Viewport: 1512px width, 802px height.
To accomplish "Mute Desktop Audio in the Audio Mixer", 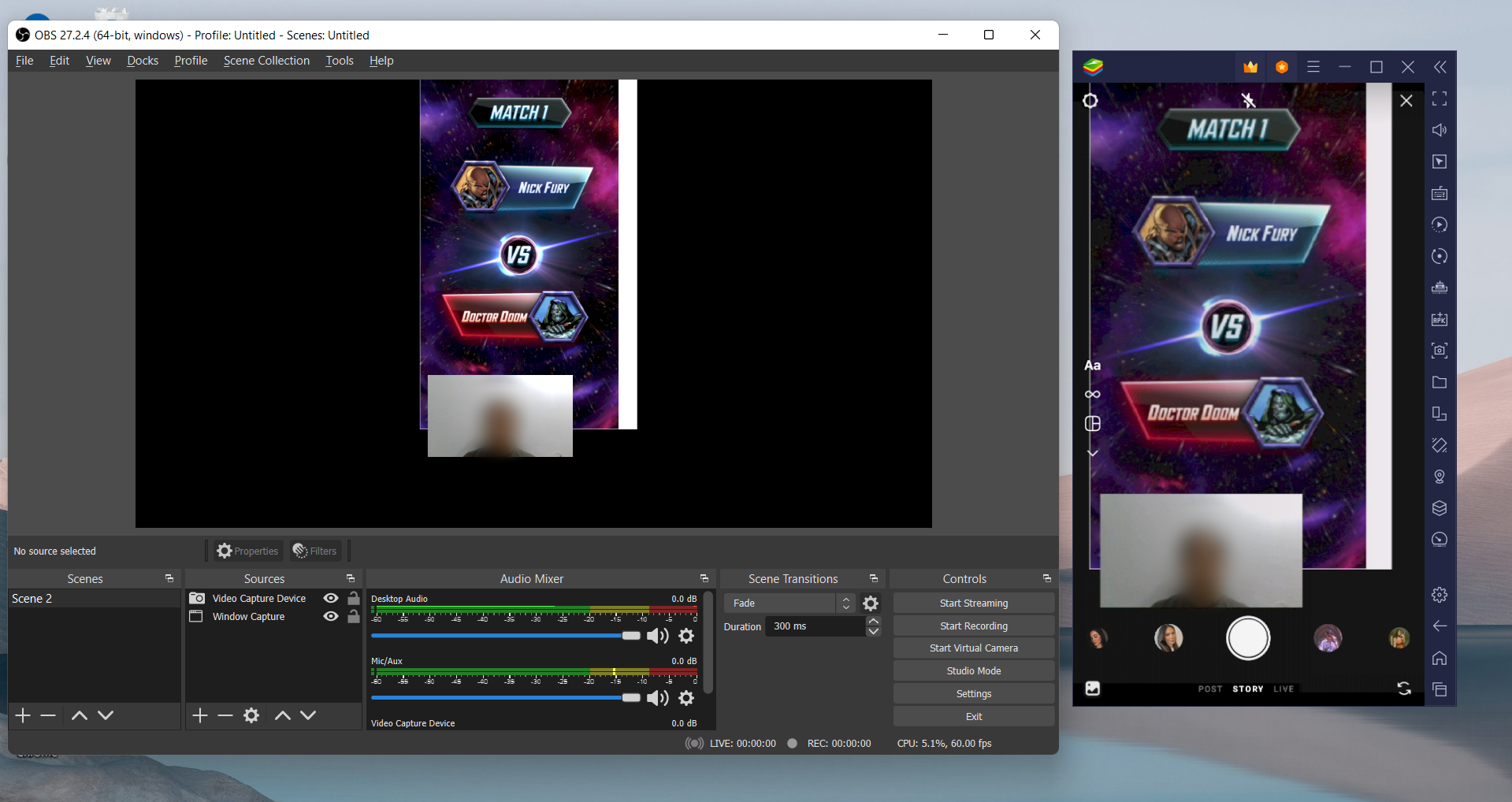I will point(658,636).
